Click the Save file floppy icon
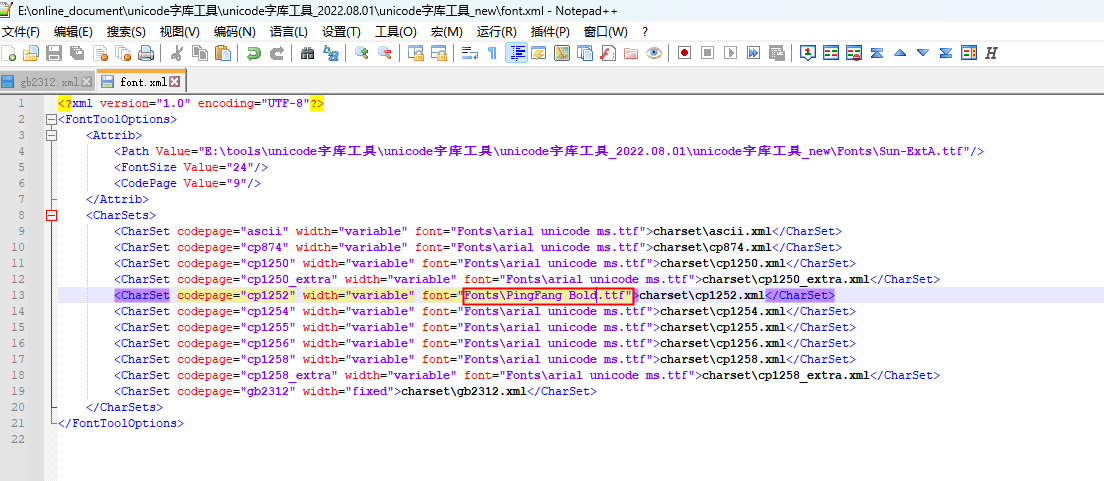 click(x=54, y=53)
